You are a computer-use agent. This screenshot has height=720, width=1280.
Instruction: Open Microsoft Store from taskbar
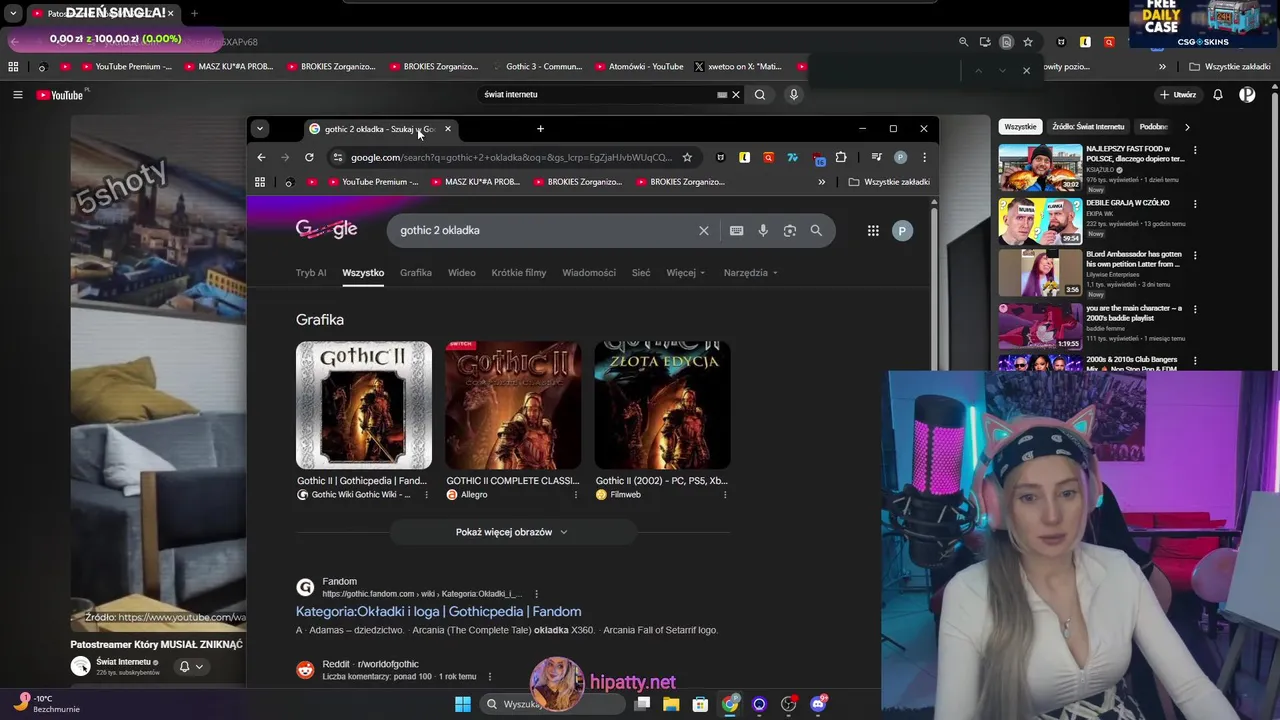[x=700, y=704]
